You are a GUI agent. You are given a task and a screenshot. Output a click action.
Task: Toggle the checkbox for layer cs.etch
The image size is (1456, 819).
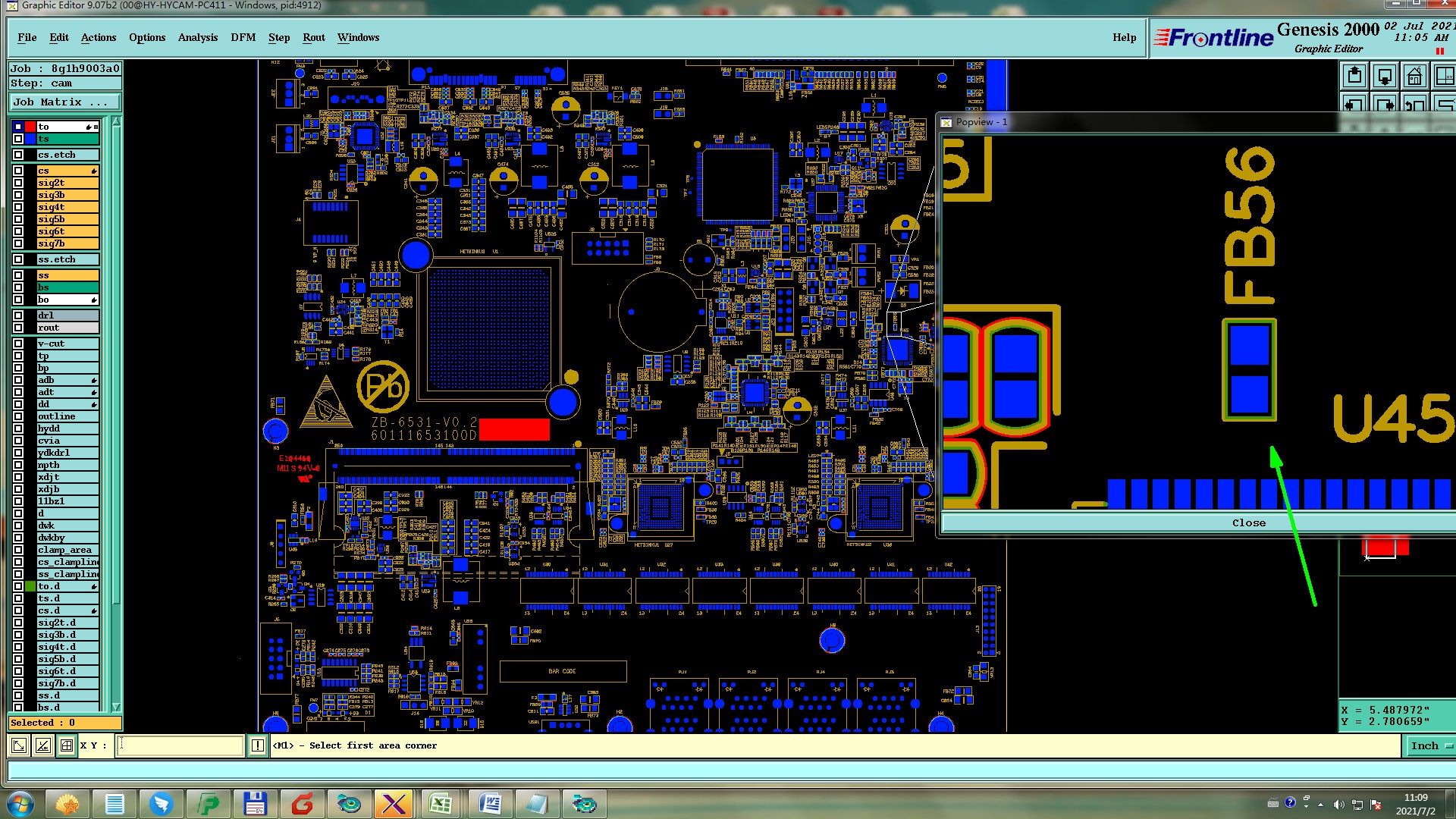click(x=18, y=155)
